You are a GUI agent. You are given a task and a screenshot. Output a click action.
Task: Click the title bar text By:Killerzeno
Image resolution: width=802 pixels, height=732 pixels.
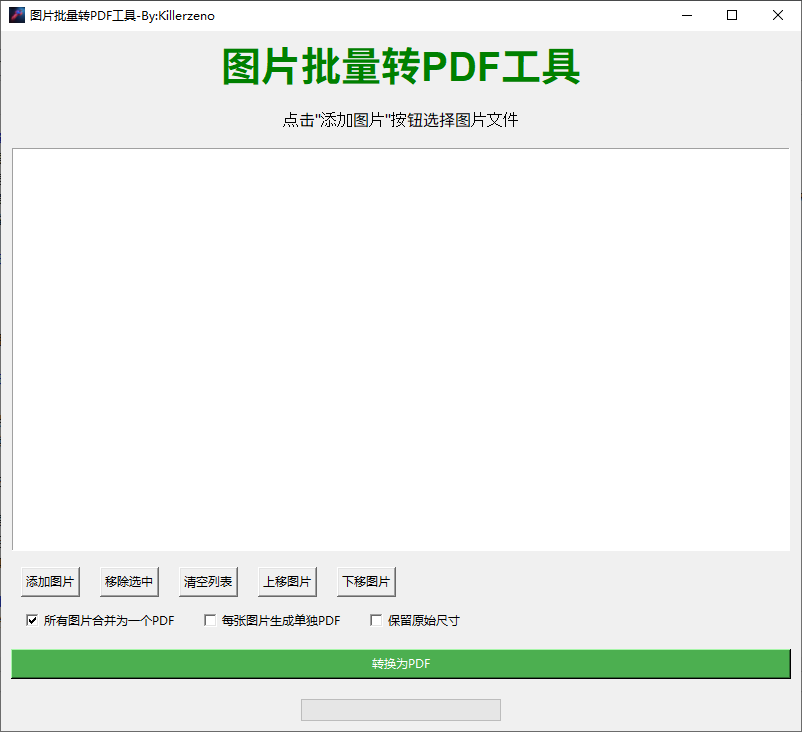177,16
